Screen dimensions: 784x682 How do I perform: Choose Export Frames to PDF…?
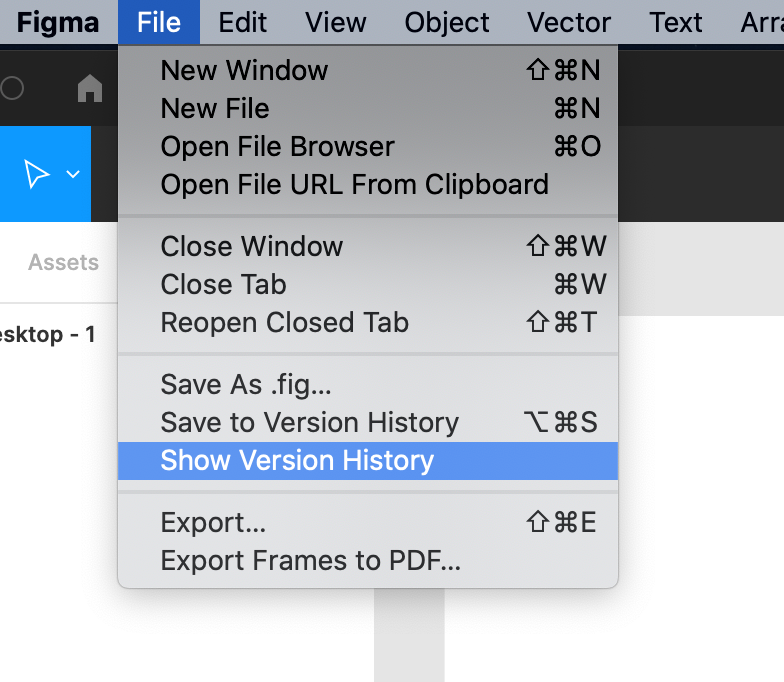click(x=310, y=561)
